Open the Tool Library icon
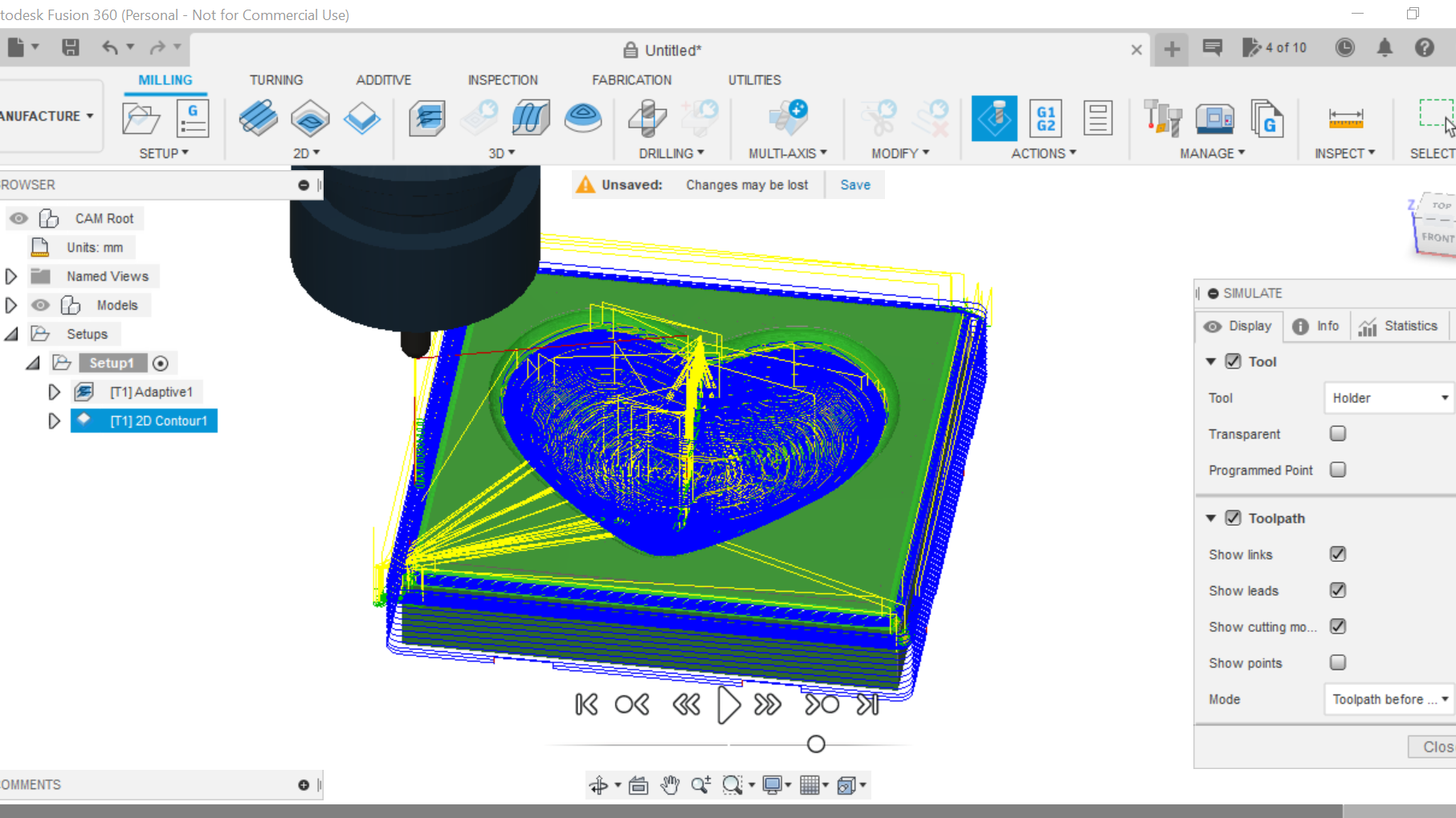The width and height of the screenshot is (1456, 818). pos(1162,119)
